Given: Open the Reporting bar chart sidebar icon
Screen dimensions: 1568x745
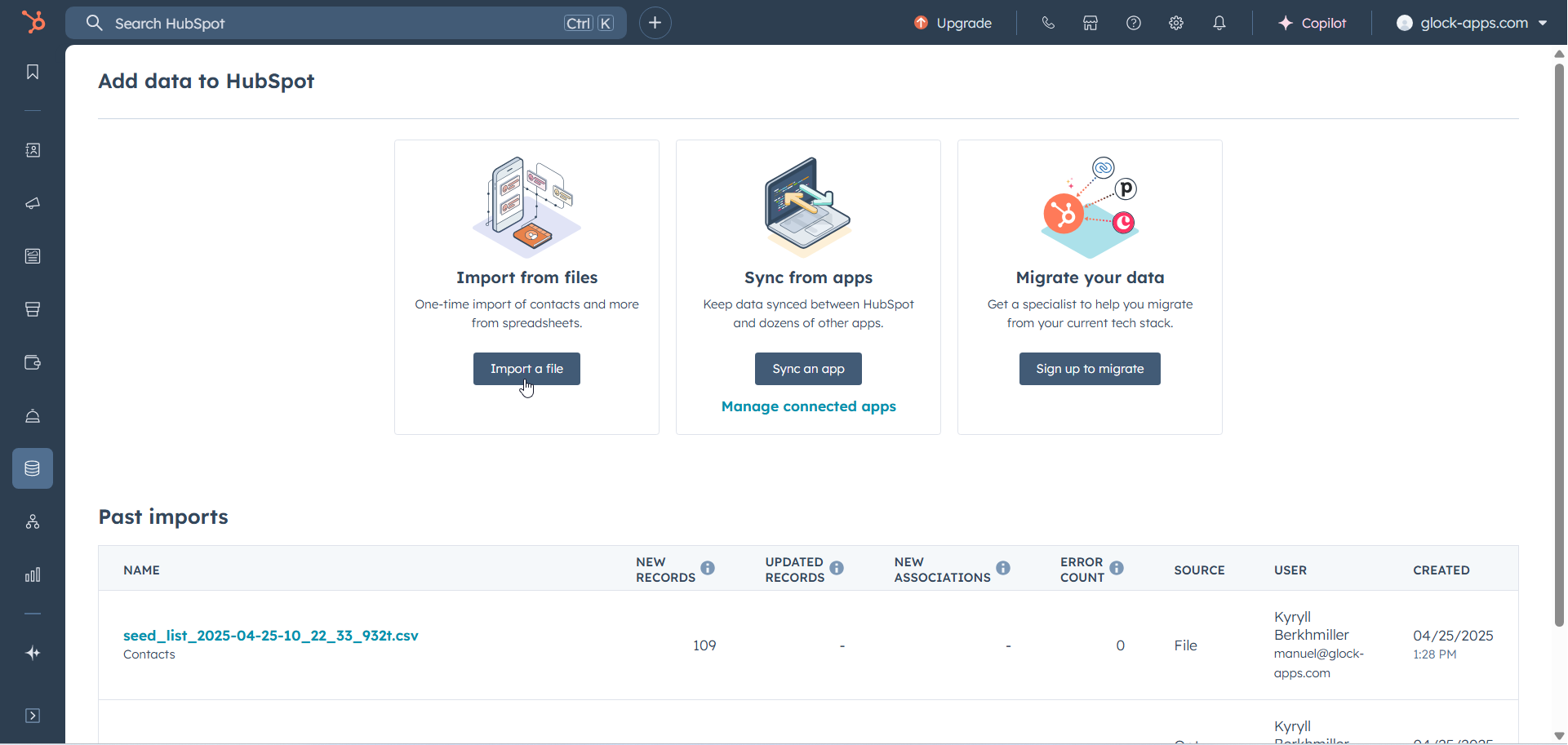Looking at the screenshot, I should 33,574.
